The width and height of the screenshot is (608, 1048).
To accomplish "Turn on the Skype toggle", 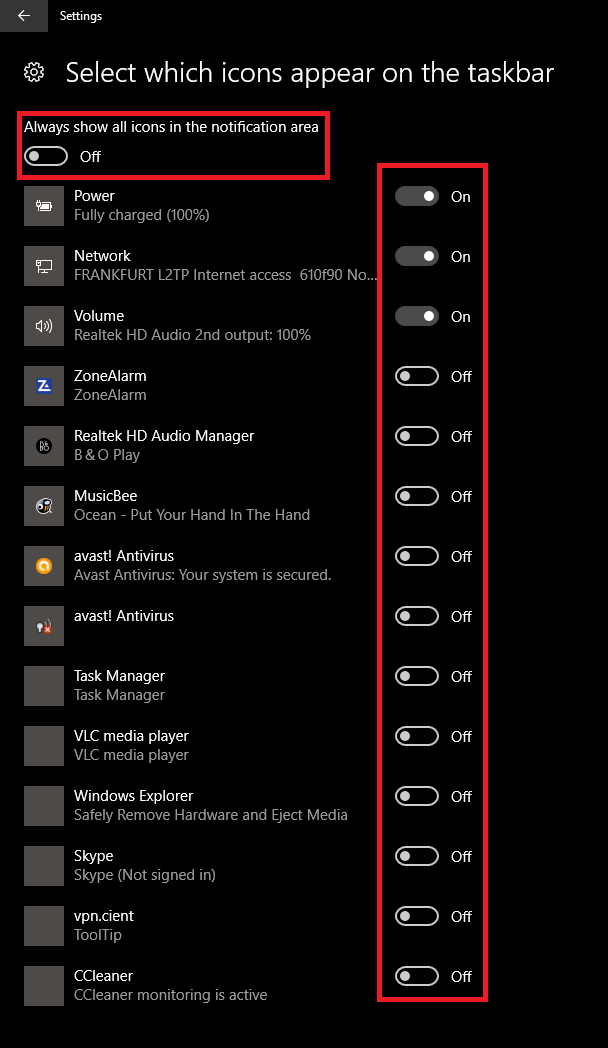I will coord(417,856).
